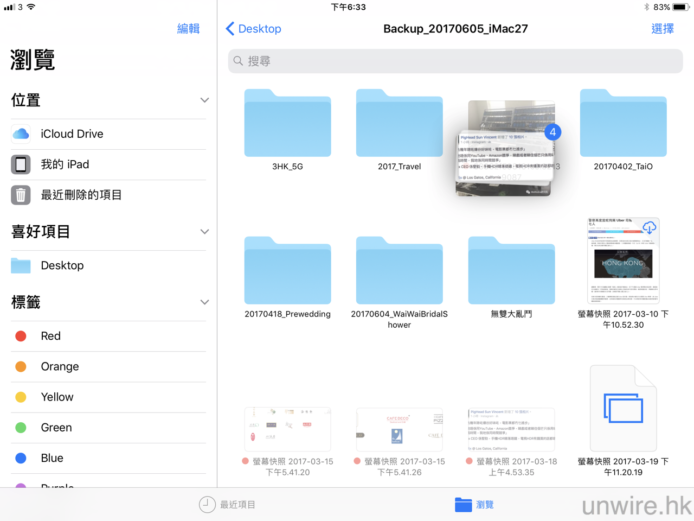Viewport: 694px width, 521px height.
Task: Select 我的 iPad location
Action: [x=64, y=165]
